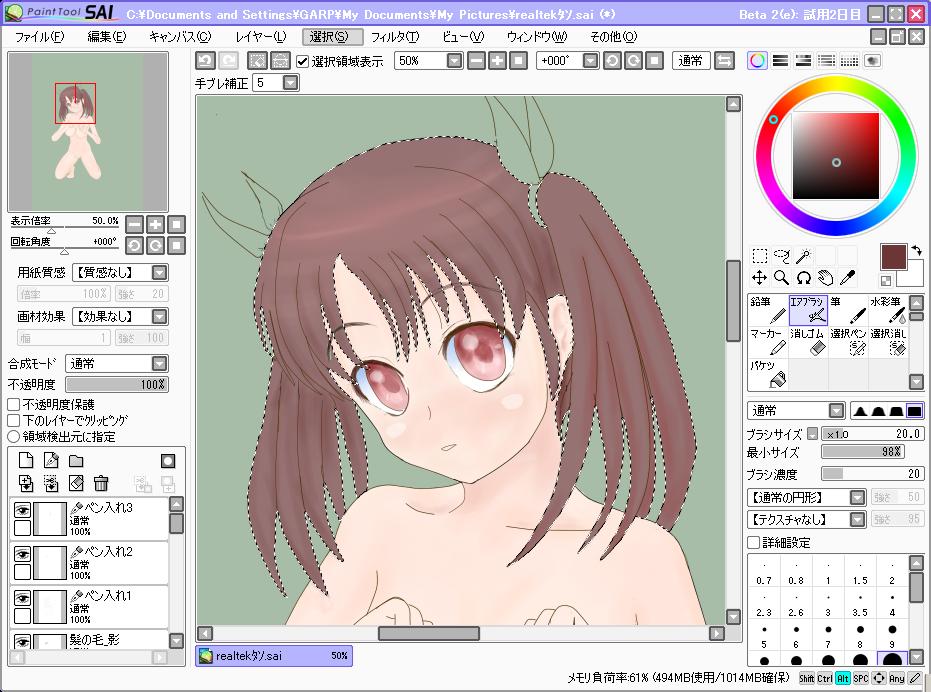
Task: Open the 50% zoom dropdown
Action: pos(454,61)
